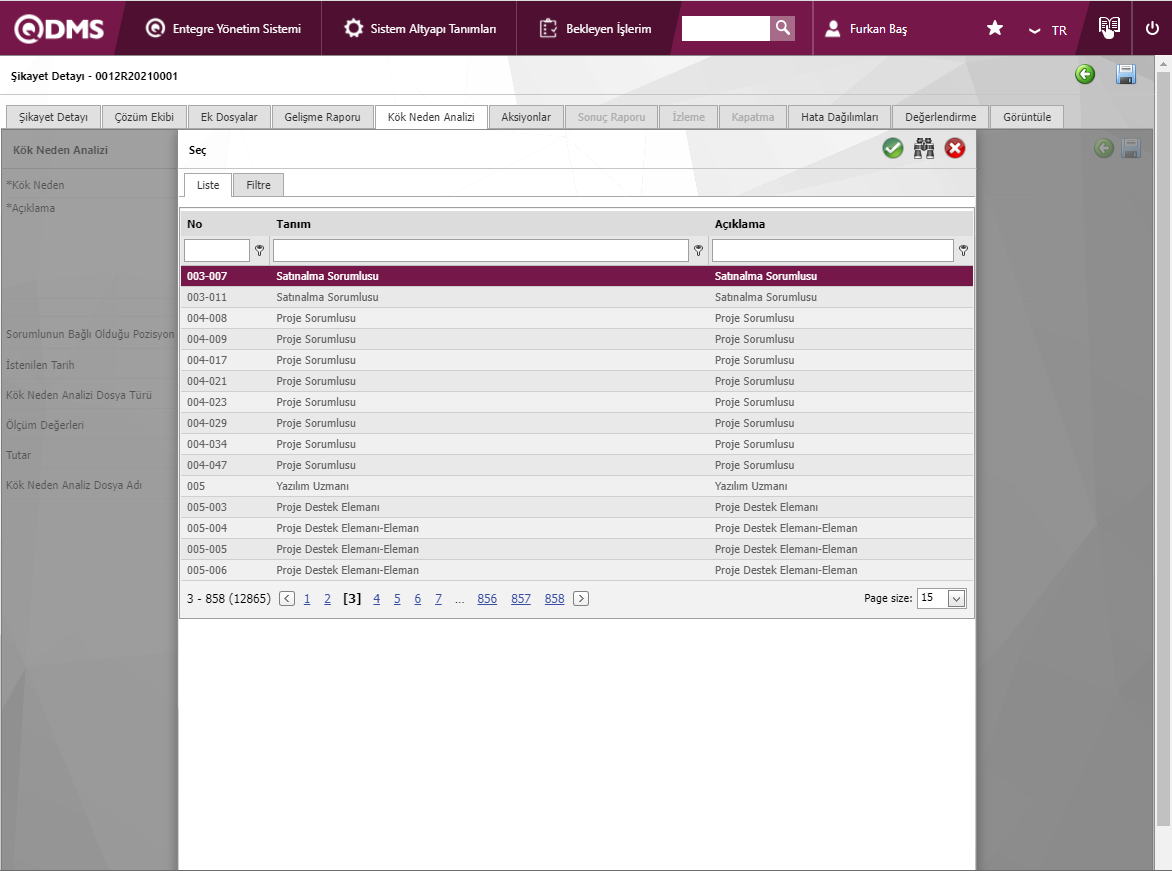Click the binoculars search icon
Screen dimensions: 1172x871
pos(924,149)
